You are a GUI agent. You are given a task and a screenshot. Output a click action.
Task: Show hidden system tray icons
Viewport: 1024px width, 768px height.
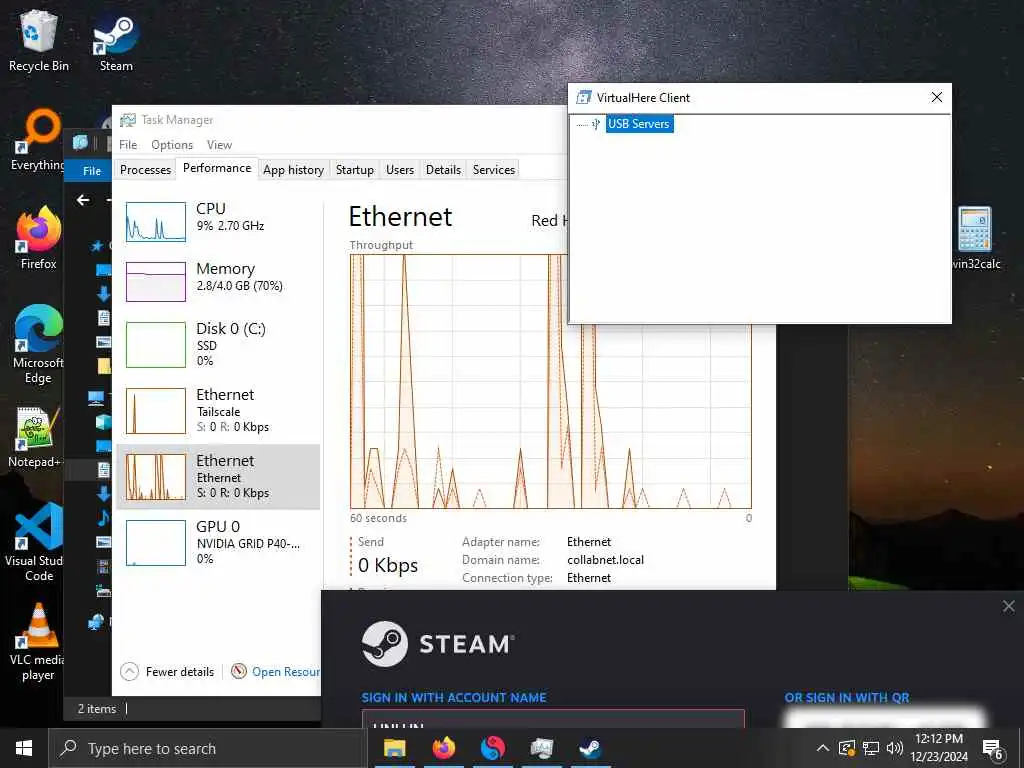[x=823, y=748]
